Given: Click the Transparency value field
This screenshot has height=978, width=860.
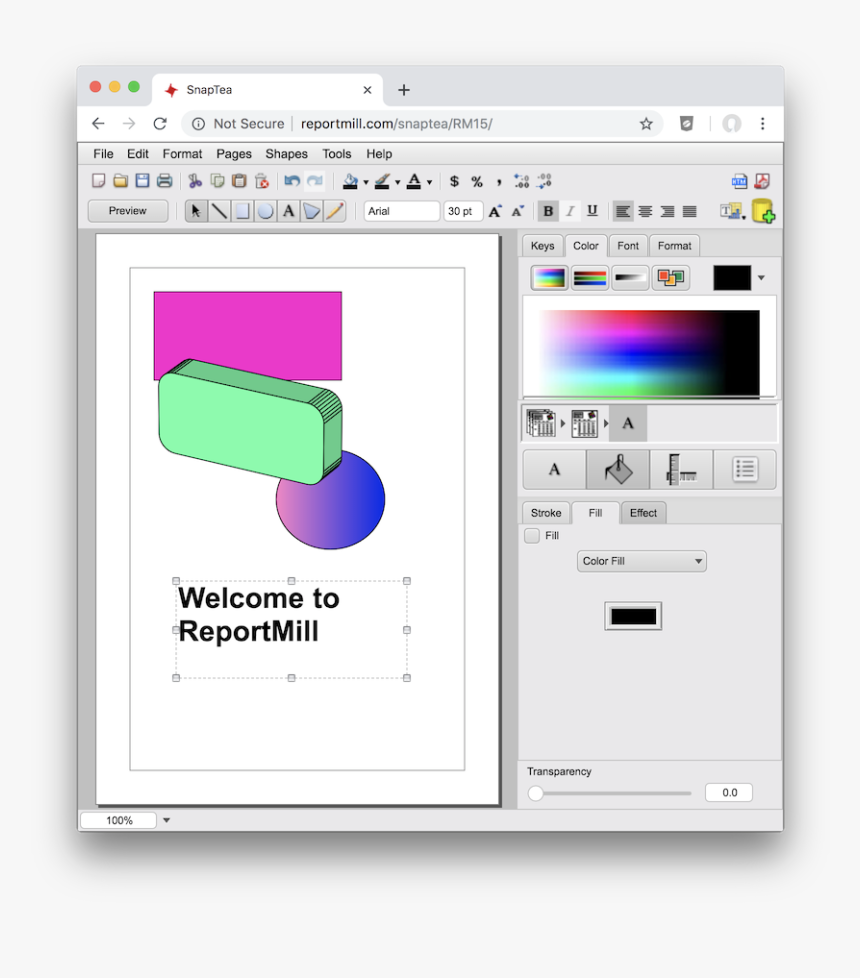Looking at the screenshot, I should pos(729,793).
